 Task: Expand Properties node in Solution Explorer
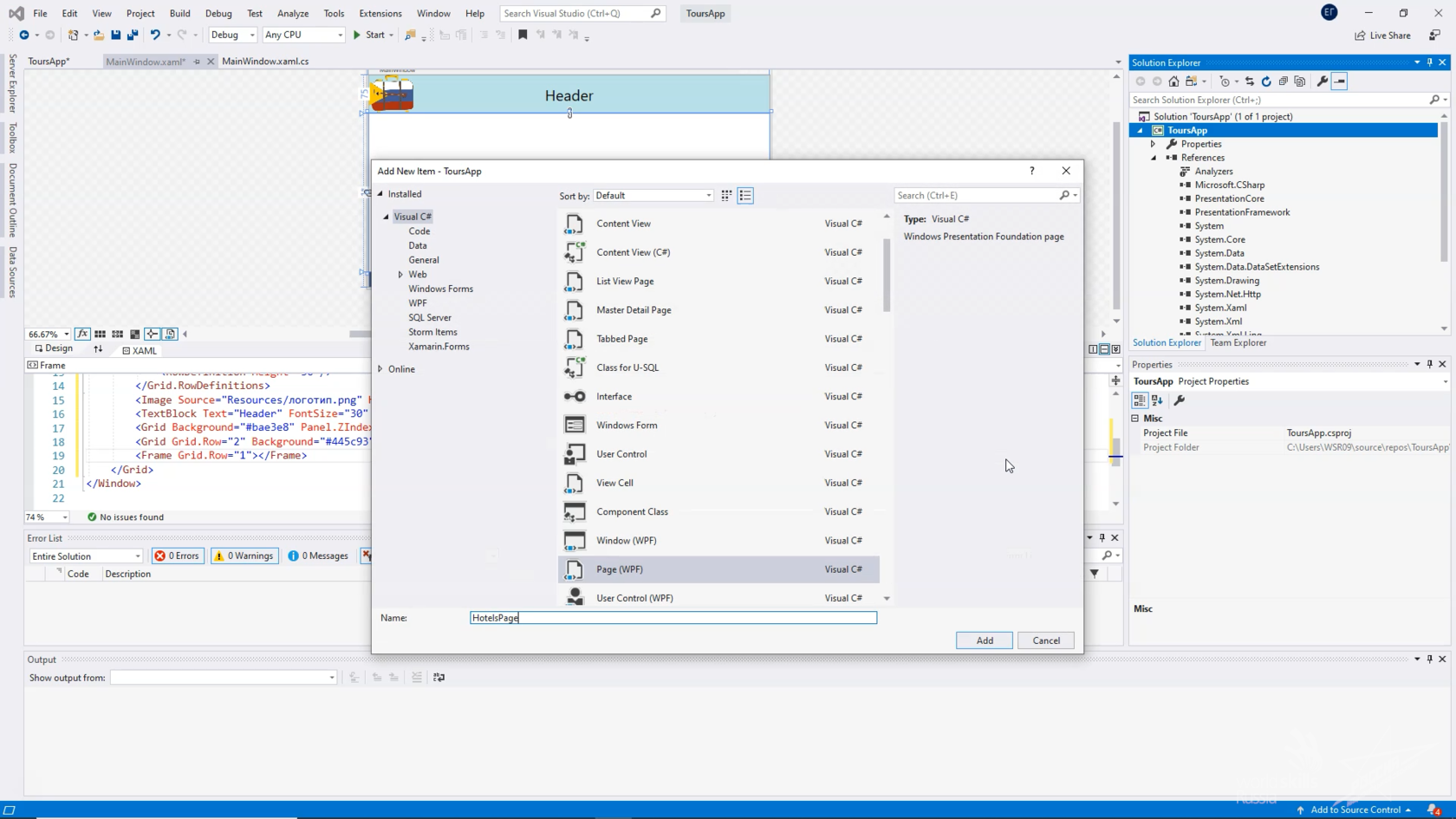click(x=1154, y=144)
